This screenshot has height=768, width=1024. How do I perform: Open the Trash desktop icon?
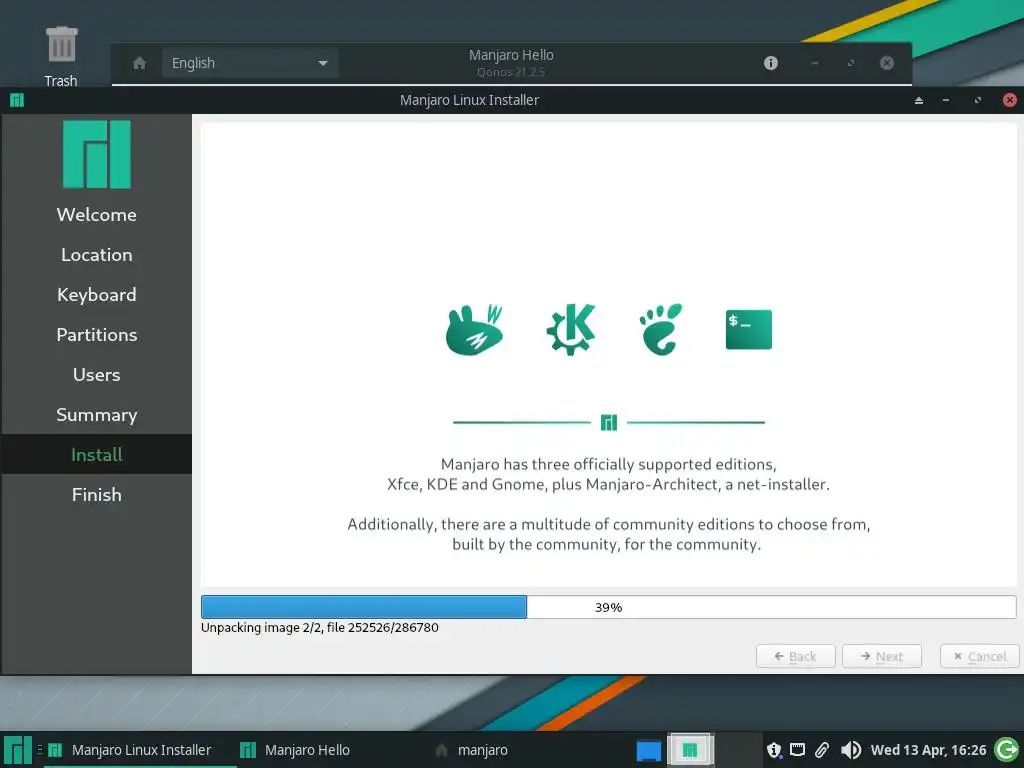[x=61, y=56]
